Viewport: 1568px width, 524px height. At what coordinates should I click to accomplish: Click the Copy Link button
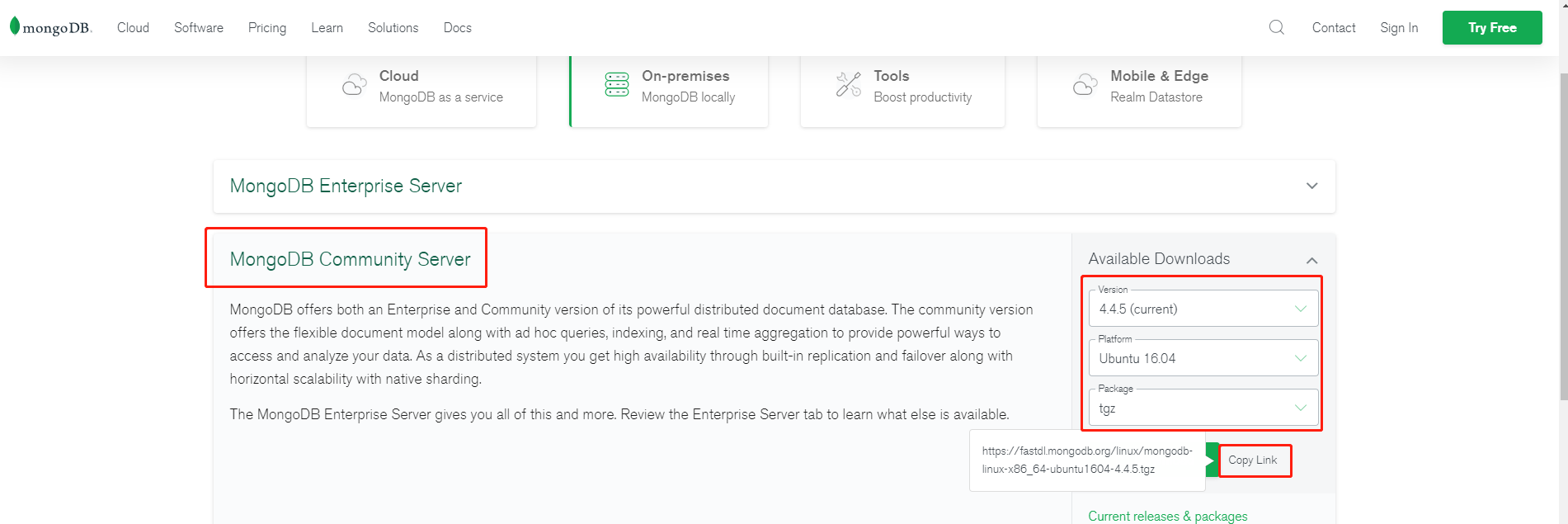pos(1253,460)
